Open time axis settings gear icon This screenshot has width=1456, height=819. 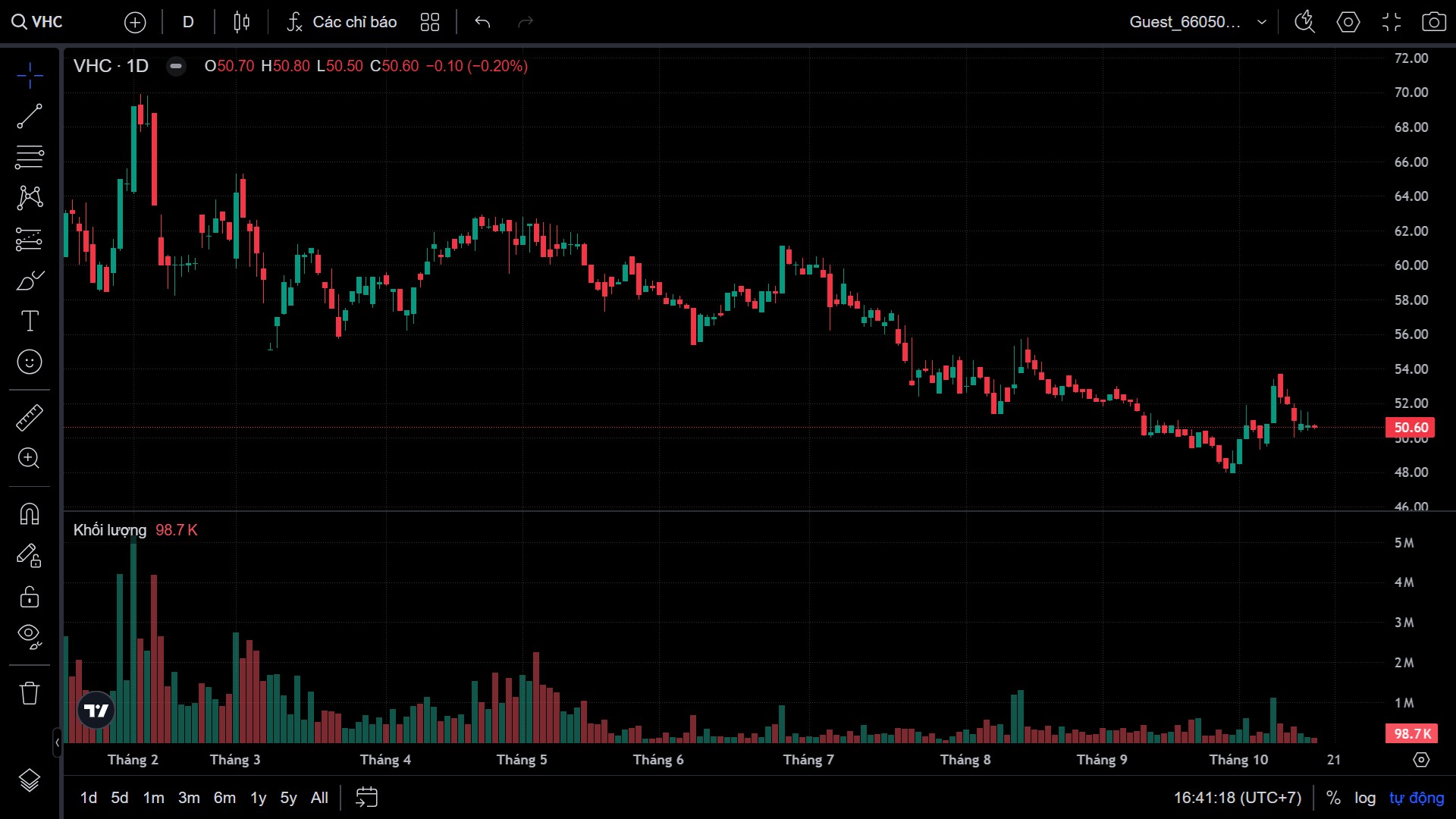point(1422,760)
